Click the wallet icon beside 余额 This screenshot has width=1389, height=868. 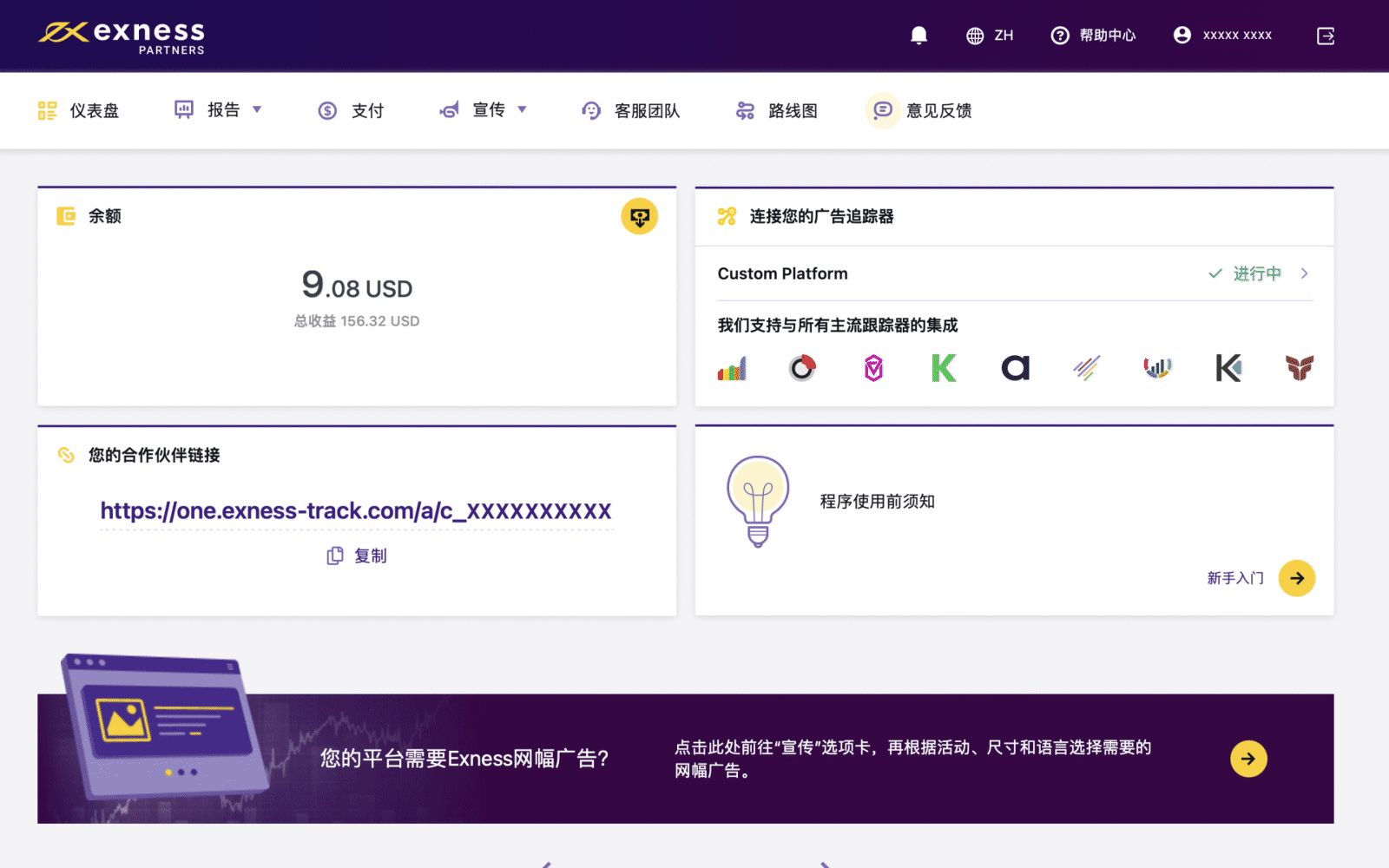point(66,215)
